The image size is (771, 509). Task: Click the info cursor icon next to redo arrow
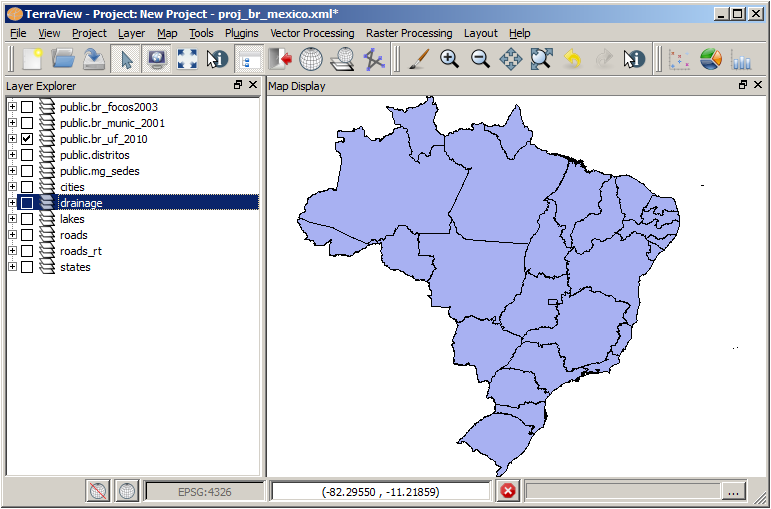click(634, 59)
